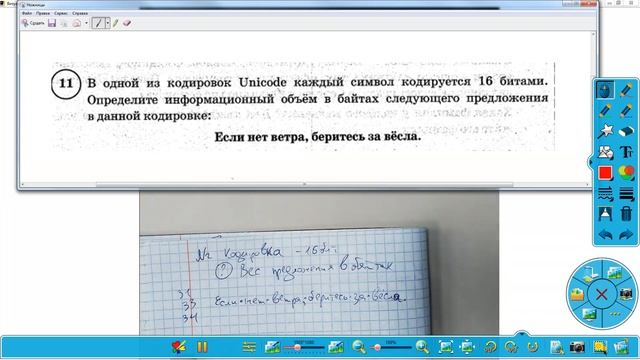The width and height of the screenshot is (640, 360).
Task: Take a snapshot with the bottom bar camera icon
Action: (577, 347)
